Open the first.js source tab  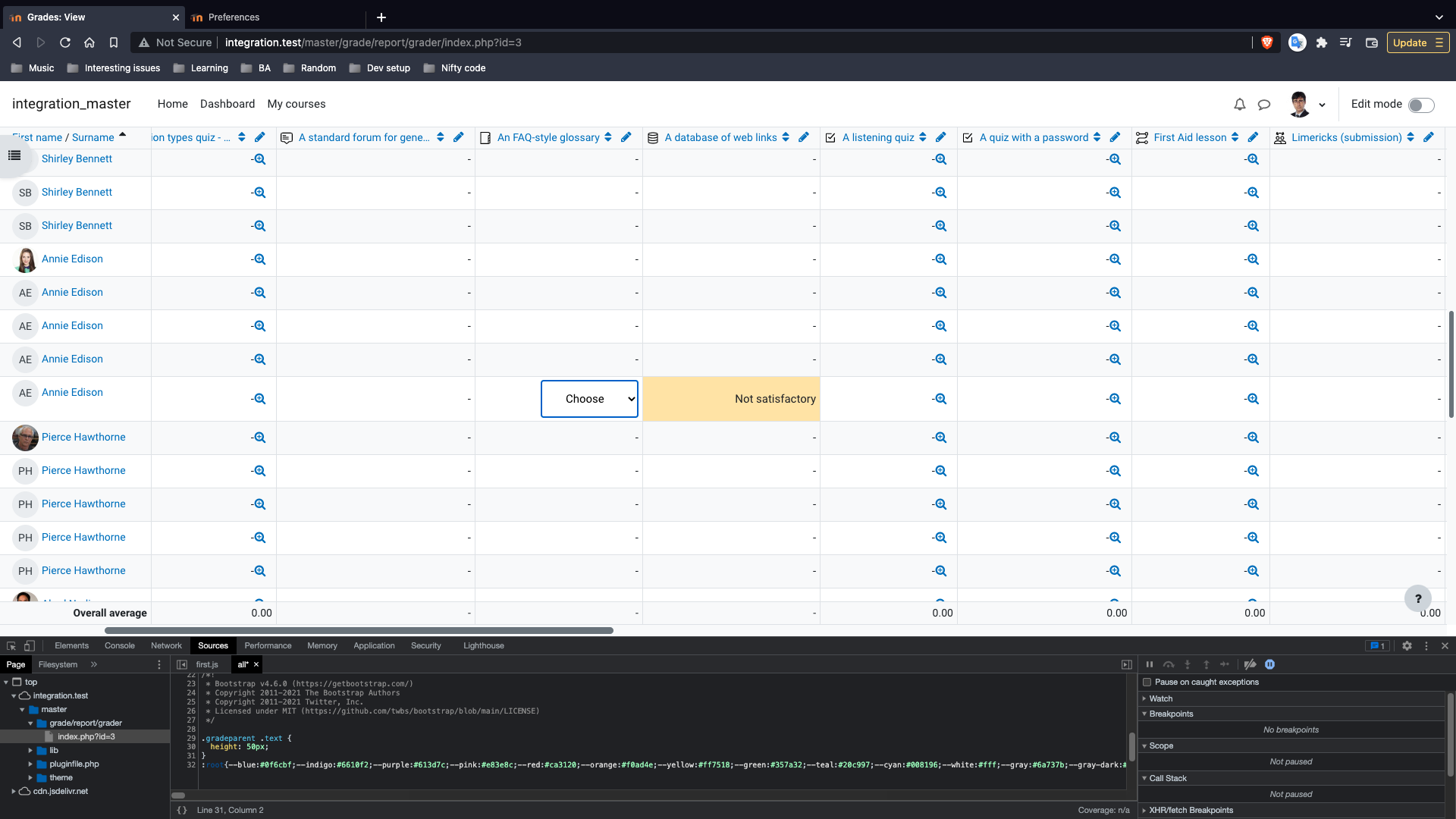[x=207, y=665]
